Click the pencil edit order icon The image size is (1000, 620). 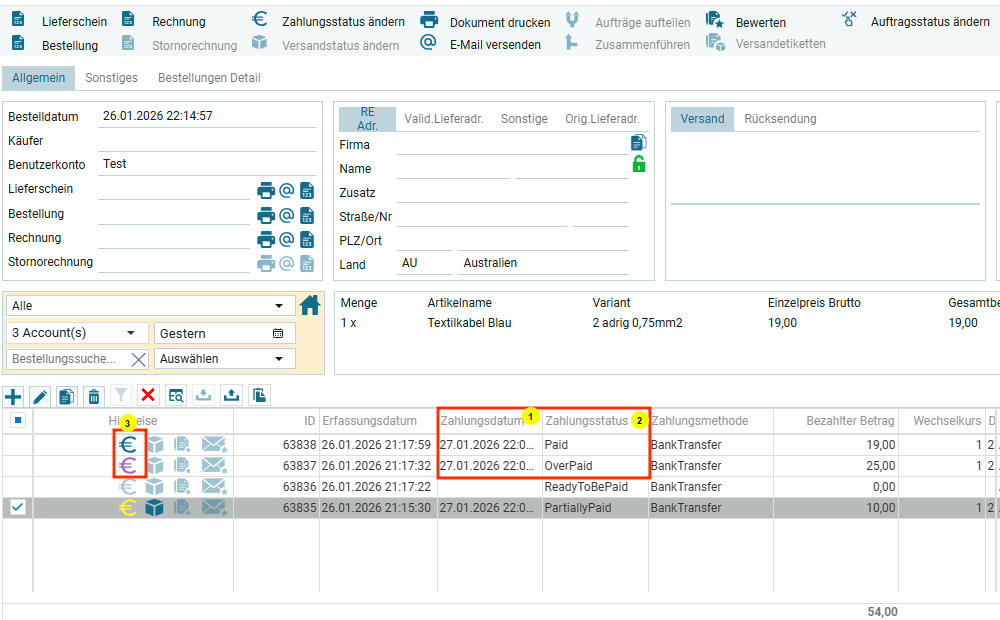click(40, 396)
